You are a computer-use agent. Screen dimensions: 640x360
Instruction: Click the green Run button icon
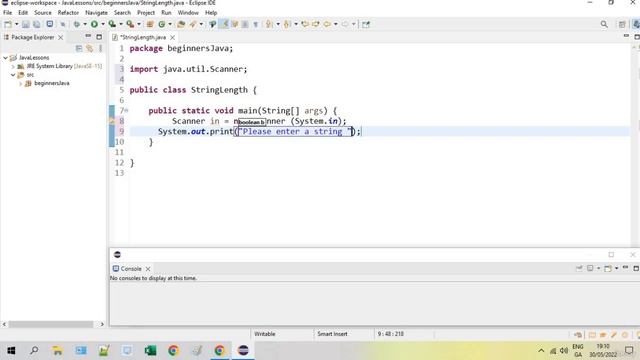[94, 24]
